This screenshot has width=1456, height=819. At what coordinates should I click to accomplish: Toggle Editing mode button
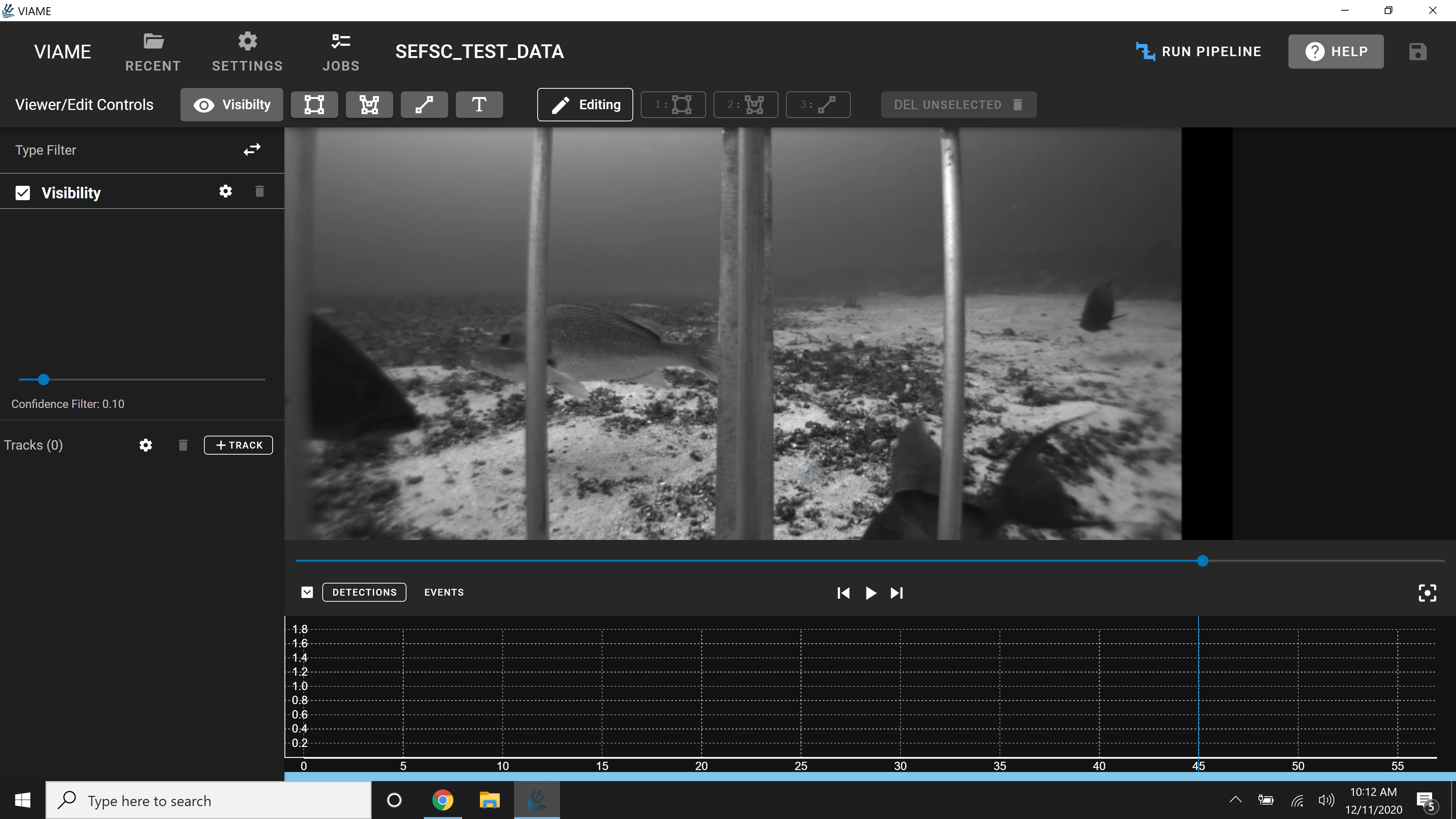pos(585,105)
